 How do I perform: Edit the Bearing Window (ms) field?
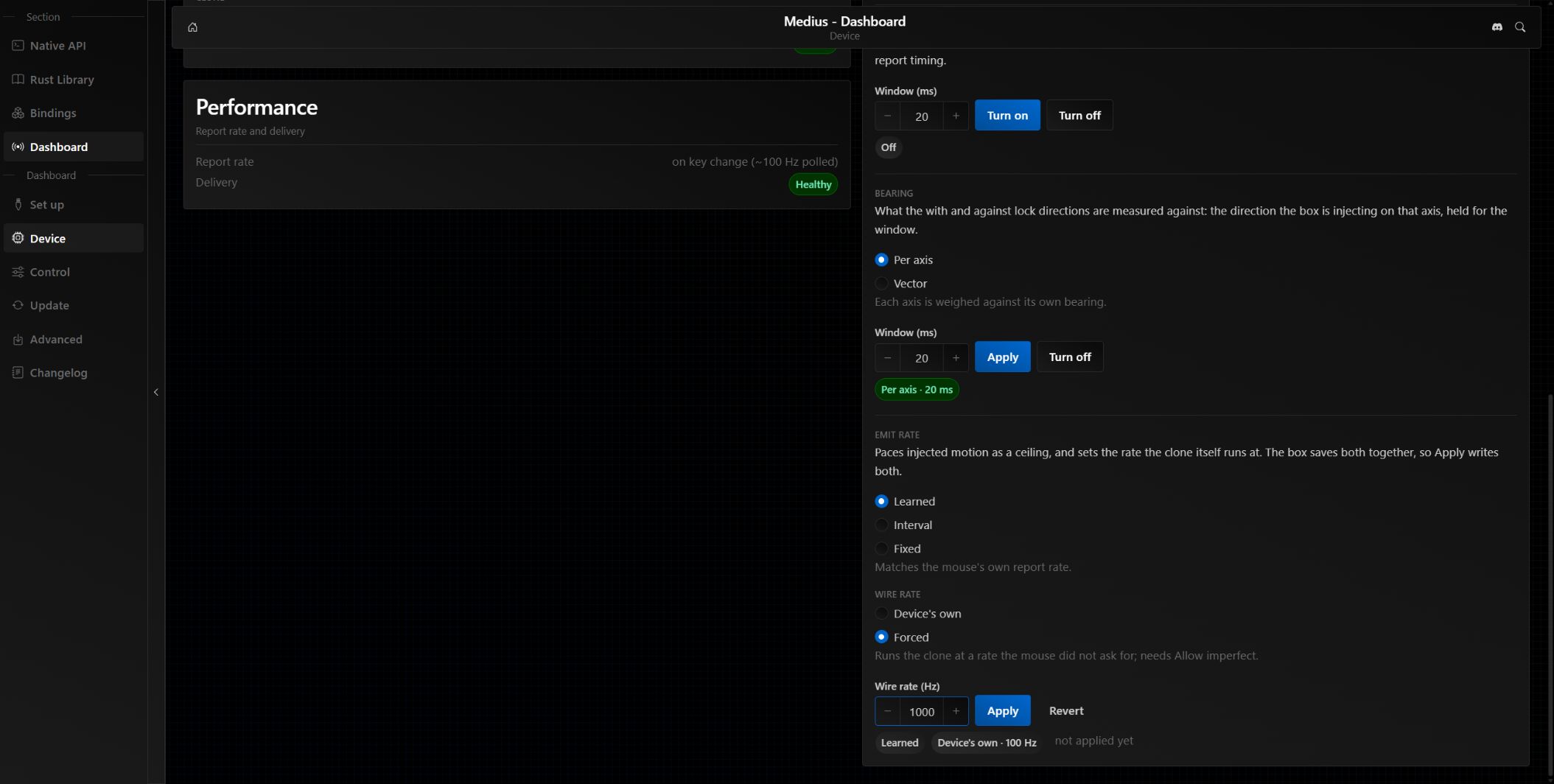921,357
